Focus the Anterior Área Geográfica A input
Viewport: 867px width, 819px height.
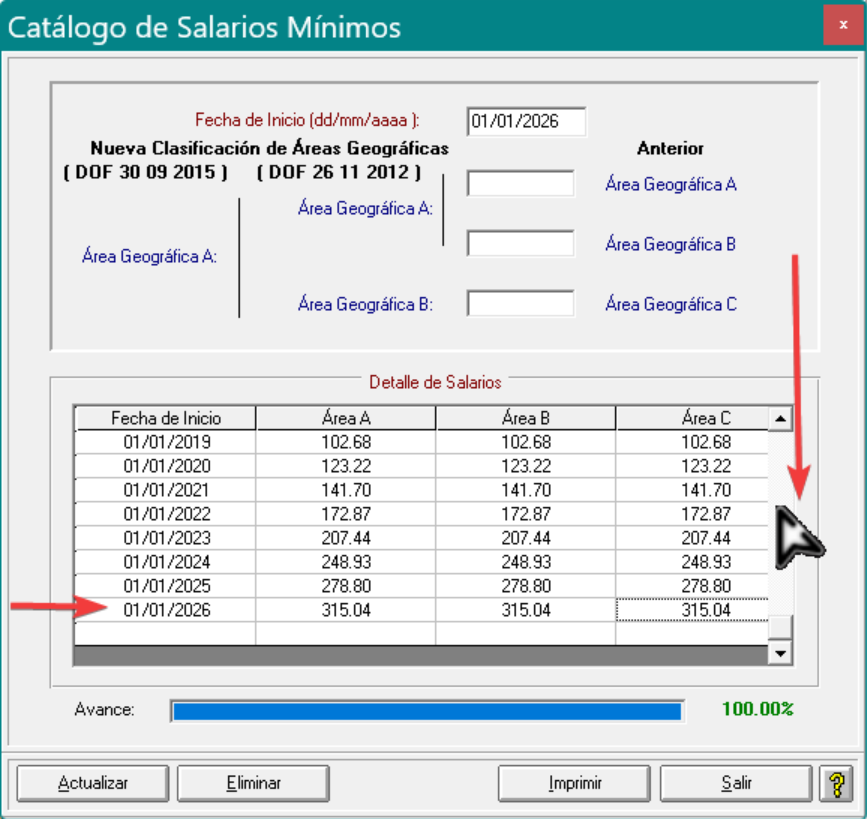[520, 184]
